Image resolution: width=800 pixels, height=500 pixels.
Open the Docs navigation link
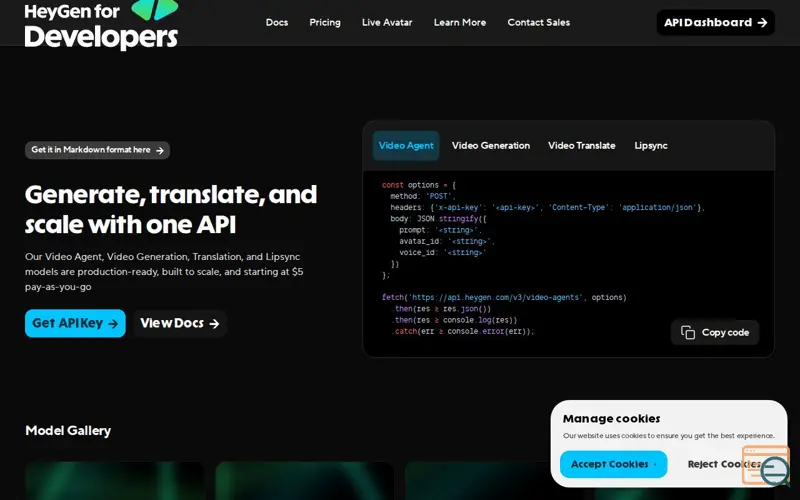[x=277, y=22]
